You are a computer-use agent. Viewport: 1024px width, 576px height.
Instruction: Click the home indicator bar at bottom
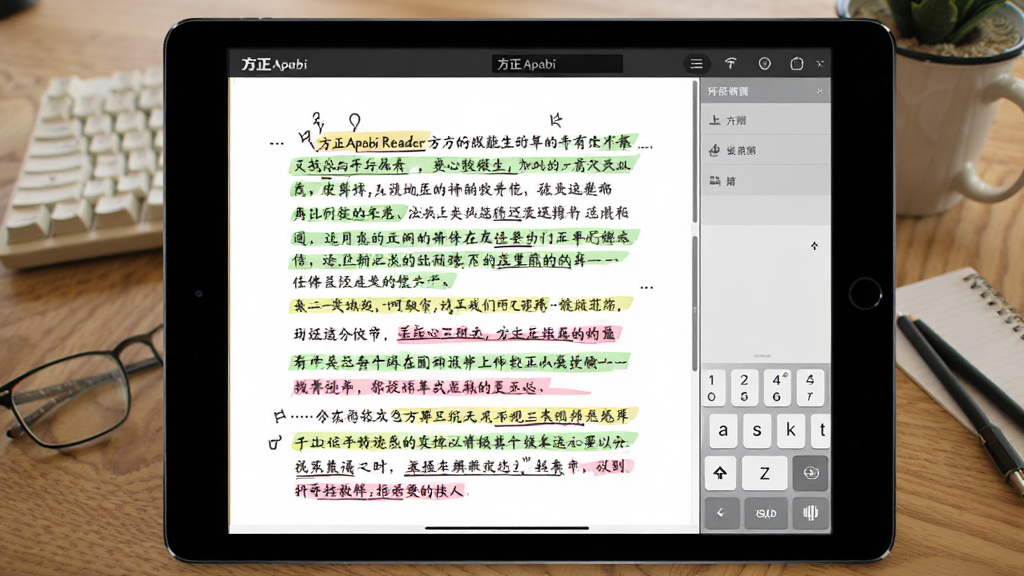point(507,528)
